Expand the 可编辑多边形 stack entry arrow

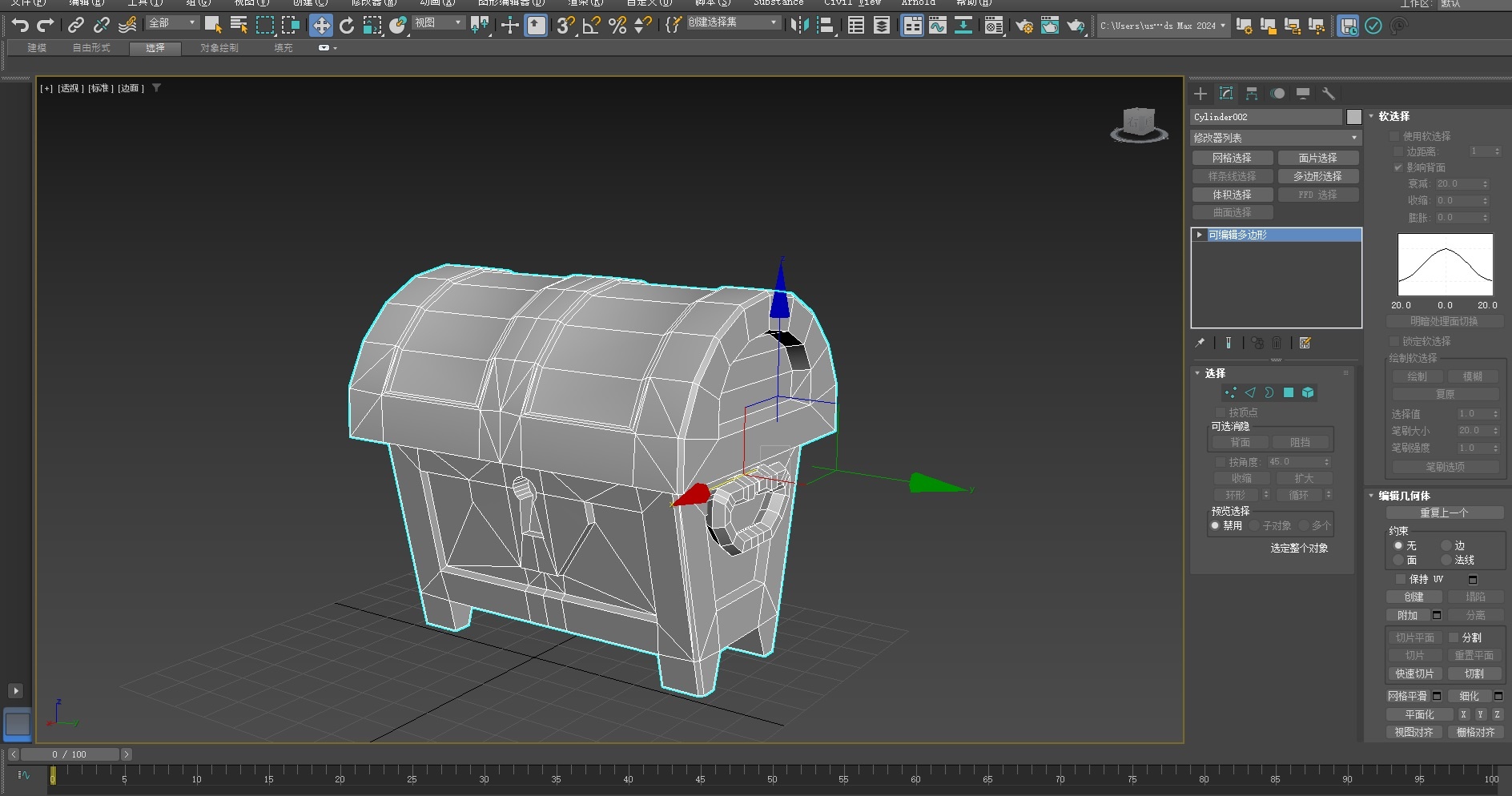[x=1199, y=235]
